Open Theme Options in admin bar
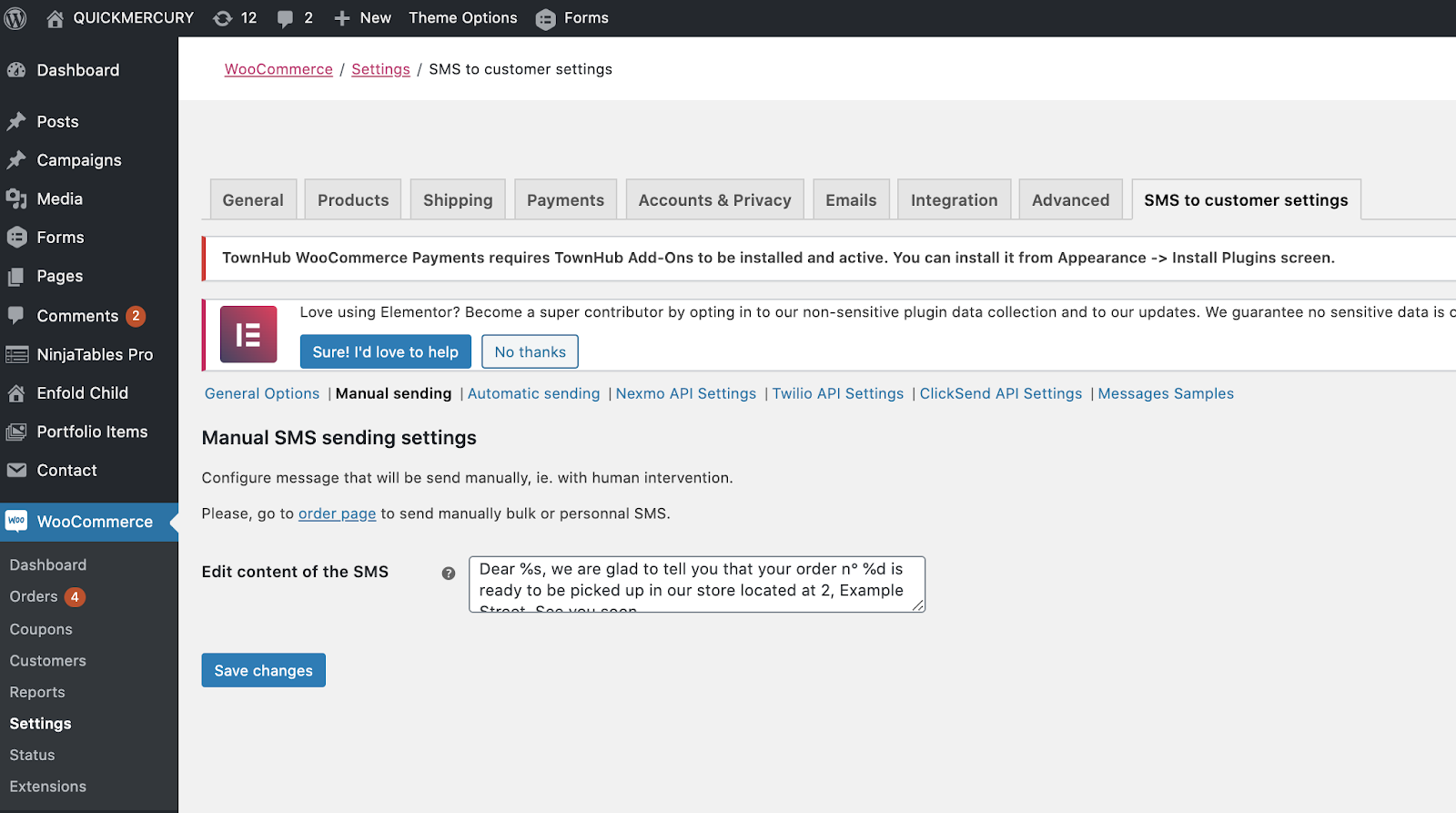Screen dimensions: 1456x813 463,18
